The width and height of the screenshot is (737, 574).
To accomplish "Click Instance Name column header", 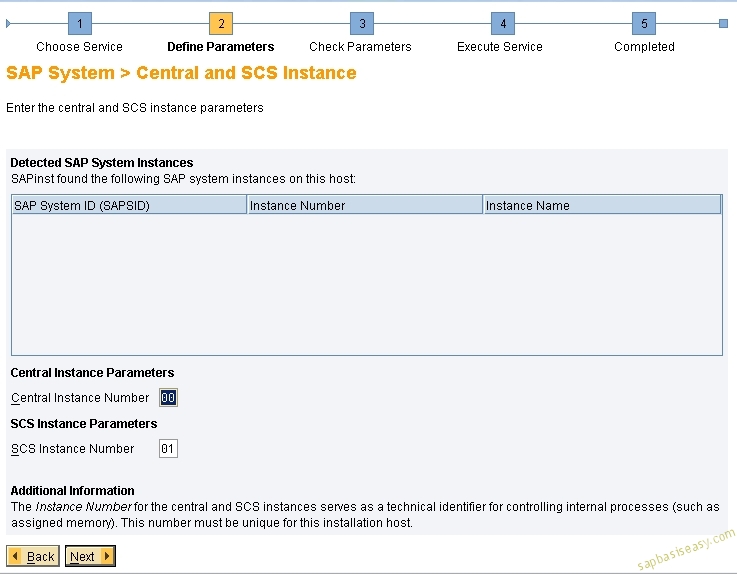I will (602, 205).
